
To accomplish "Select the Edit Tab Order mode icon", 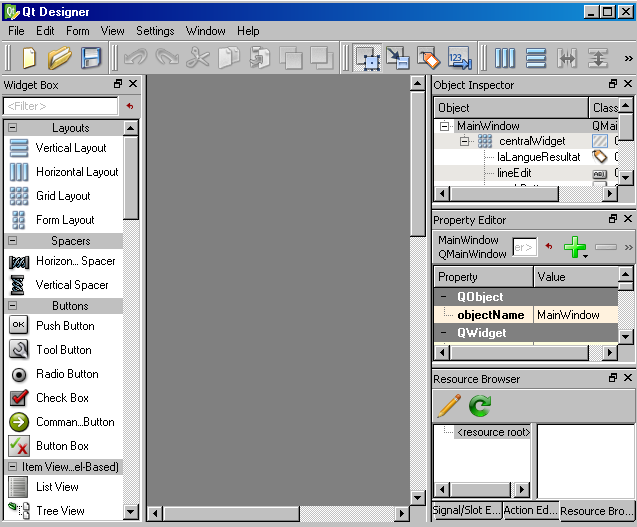I will click(x=459, y=58).
